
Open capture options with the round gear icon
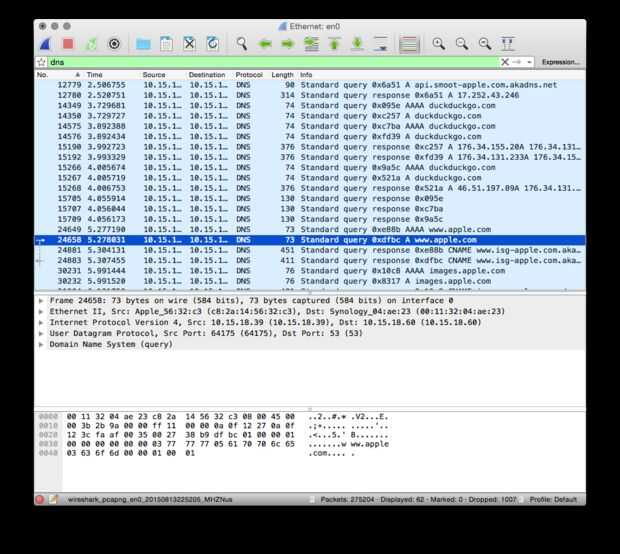pyautogui.click(x=114, y=44)
